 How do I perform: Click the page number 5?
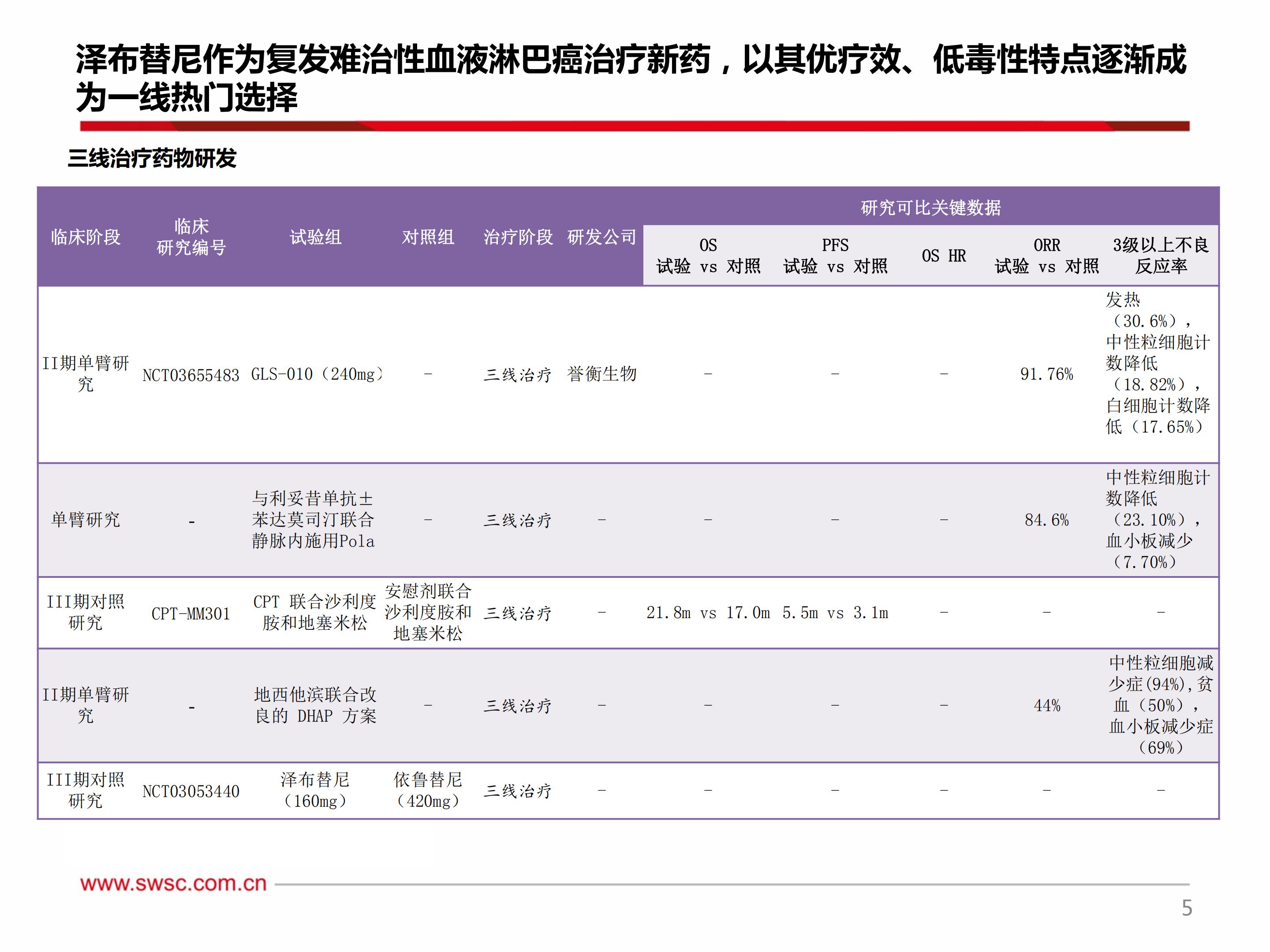[1187, 908]
